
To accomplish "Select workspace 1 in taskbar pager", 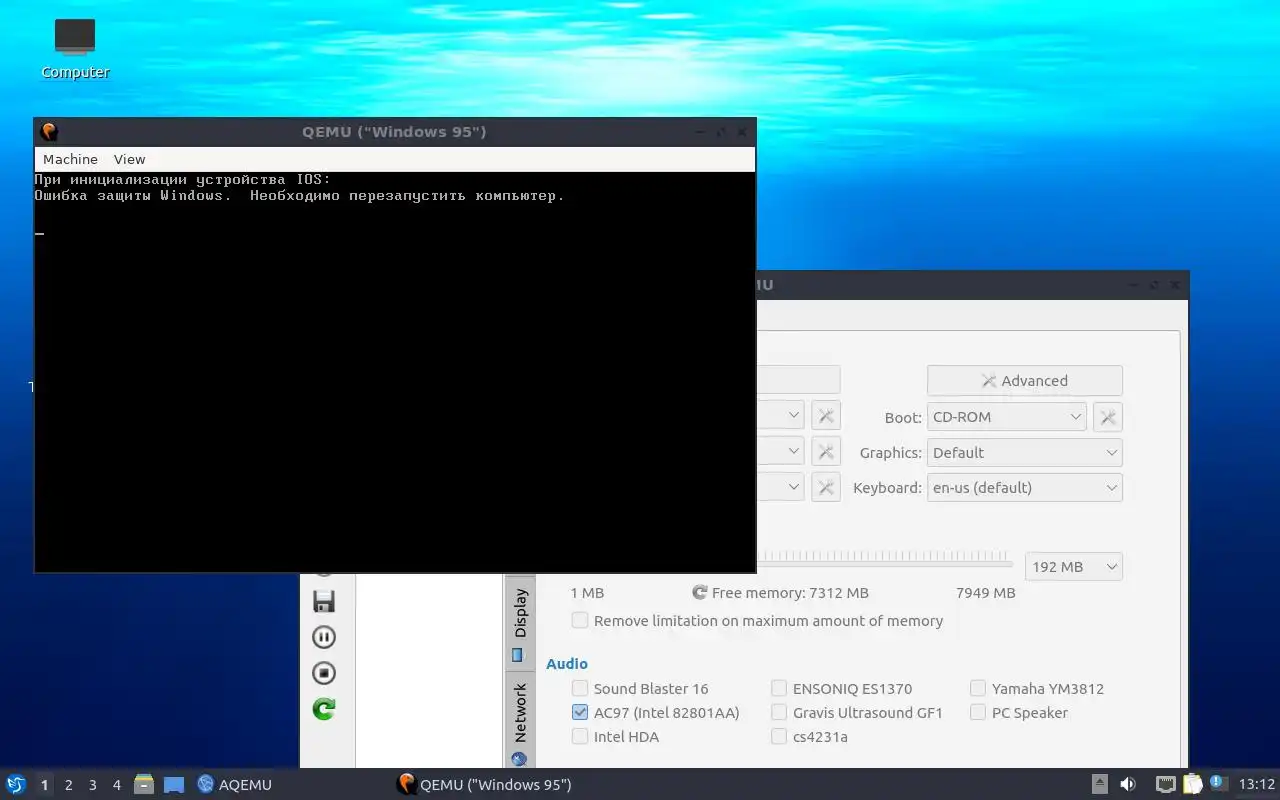I will tap(44, 785).
